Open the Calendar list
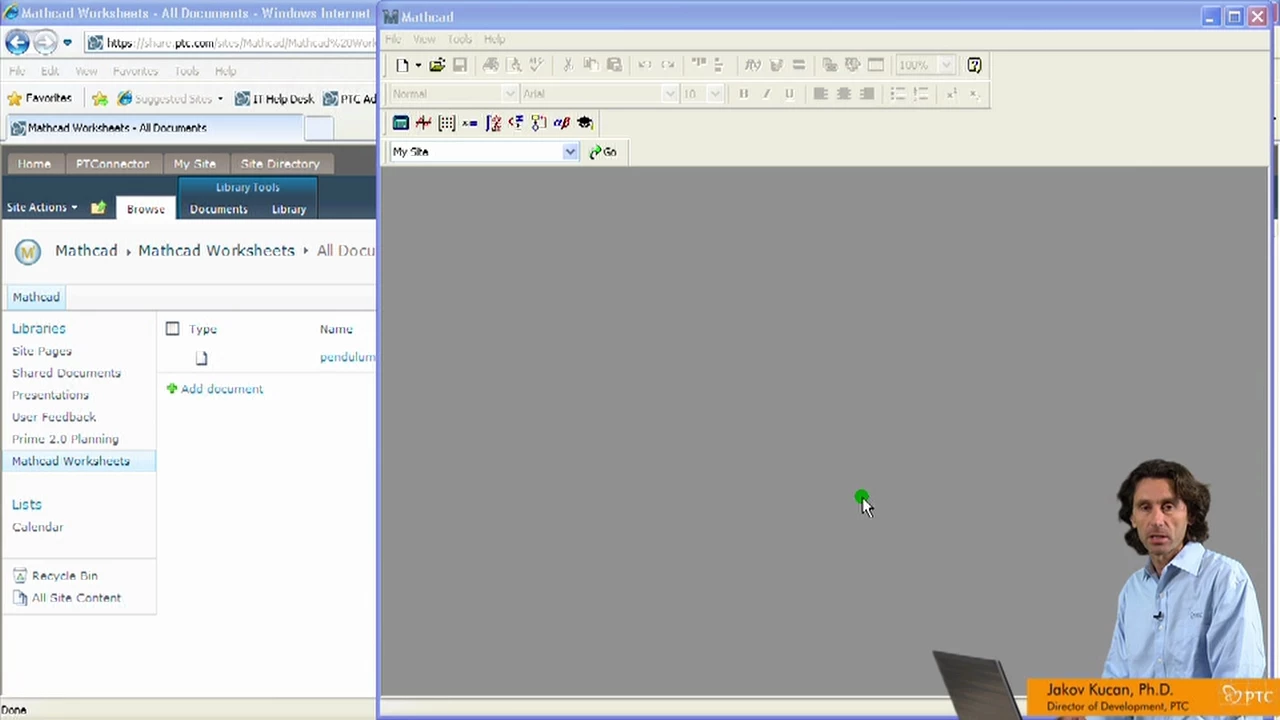 37,527
